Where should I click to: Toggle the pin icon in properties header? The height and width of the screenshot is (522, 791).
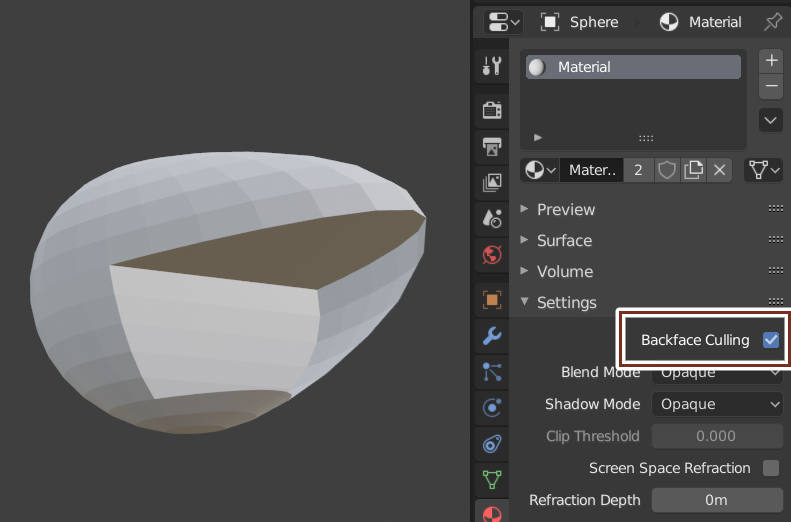773,22
